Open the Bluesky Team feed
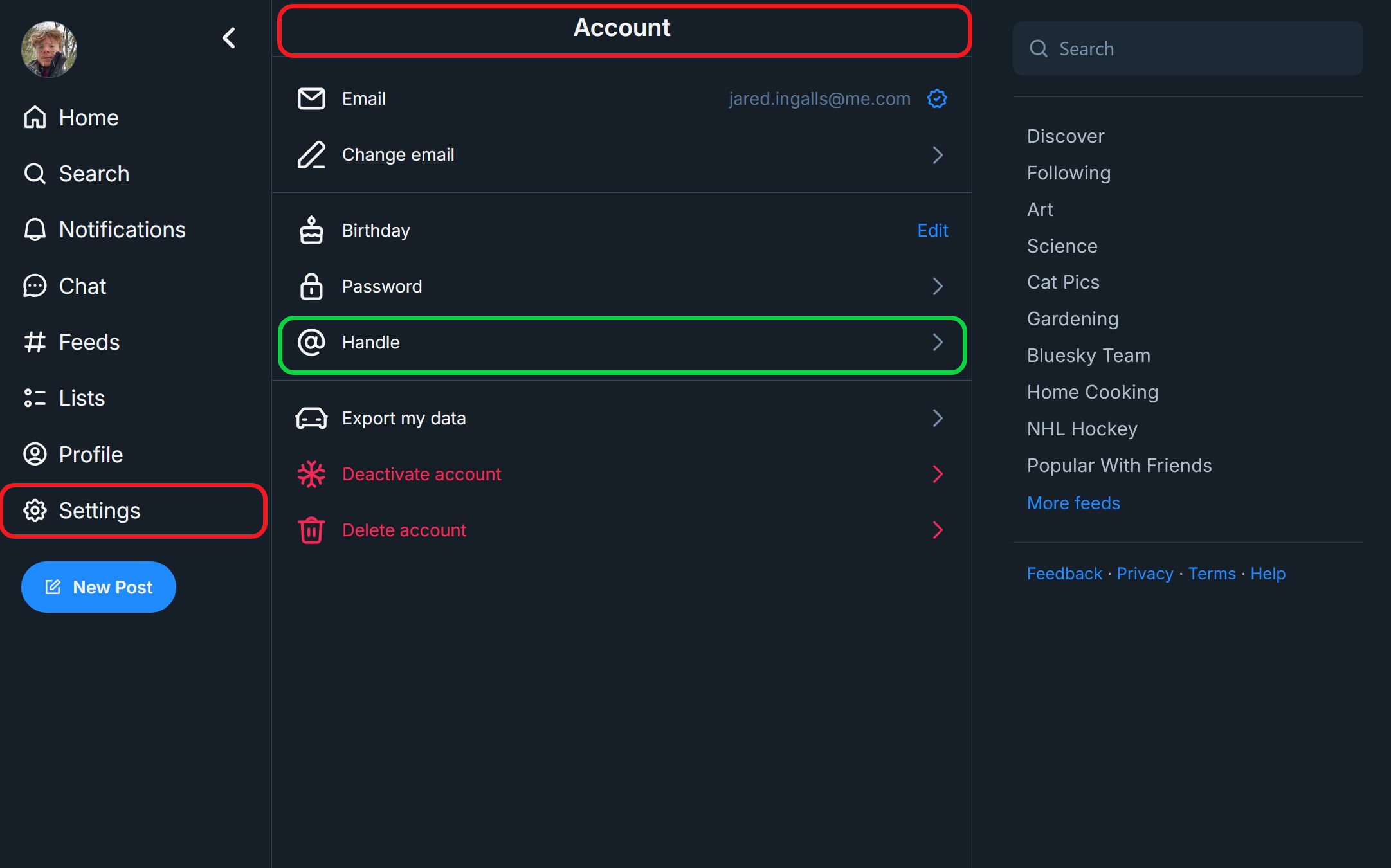This screenshot has width=1391, height=868. [x=1088, y=355]
